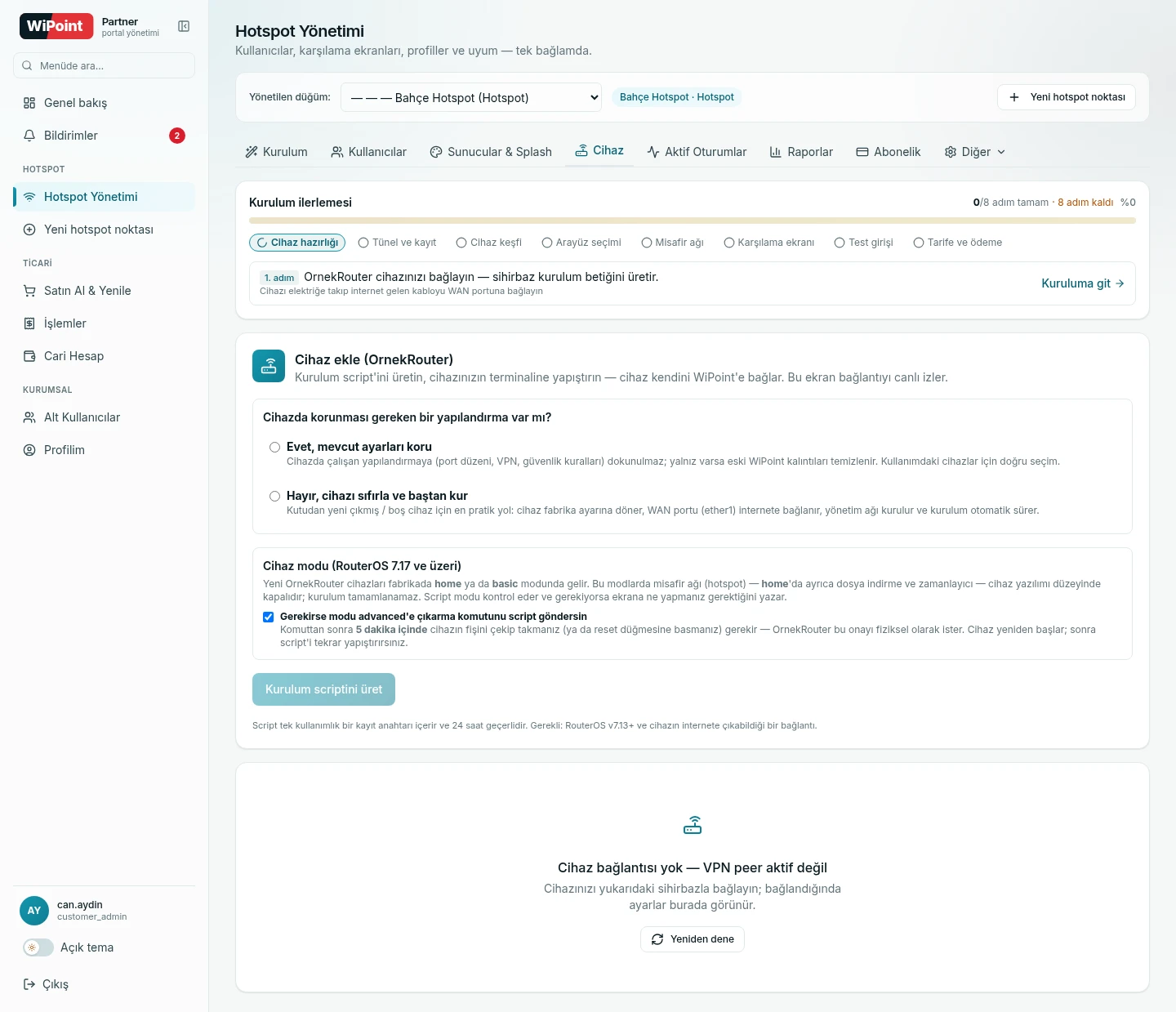Viewport: 1176px width, 1012px height.
Task: Click the Satın Al & Yenile cart icon
Action: point(29,291)
